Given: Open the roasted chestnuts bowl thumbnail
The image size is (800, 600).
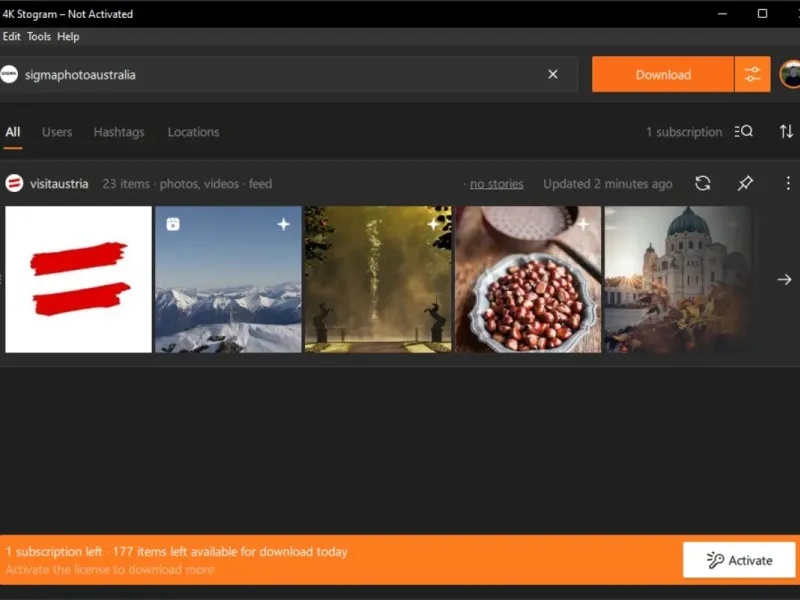Looking at the screenshot, I should 528,279.
